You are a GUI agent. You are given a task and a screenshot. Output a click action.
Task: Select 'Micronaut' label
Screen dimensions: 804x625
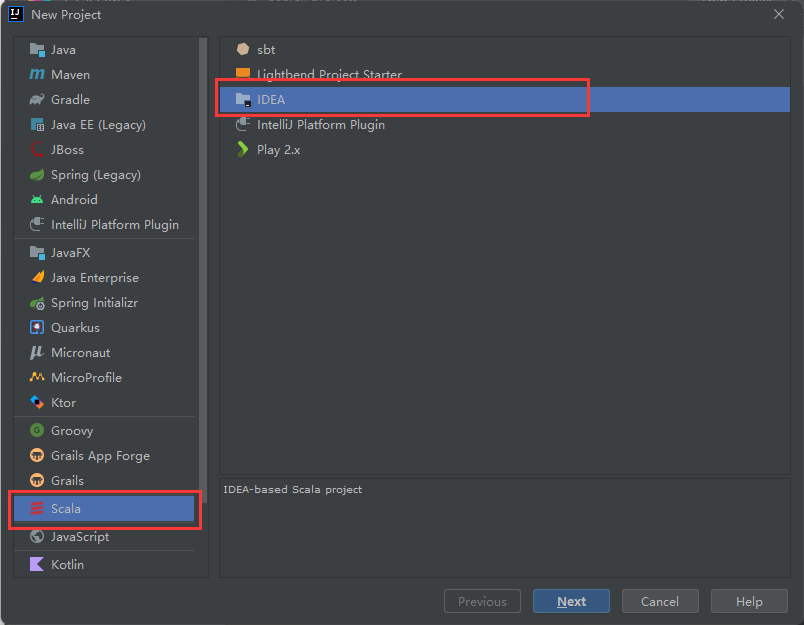click(81, 353)
